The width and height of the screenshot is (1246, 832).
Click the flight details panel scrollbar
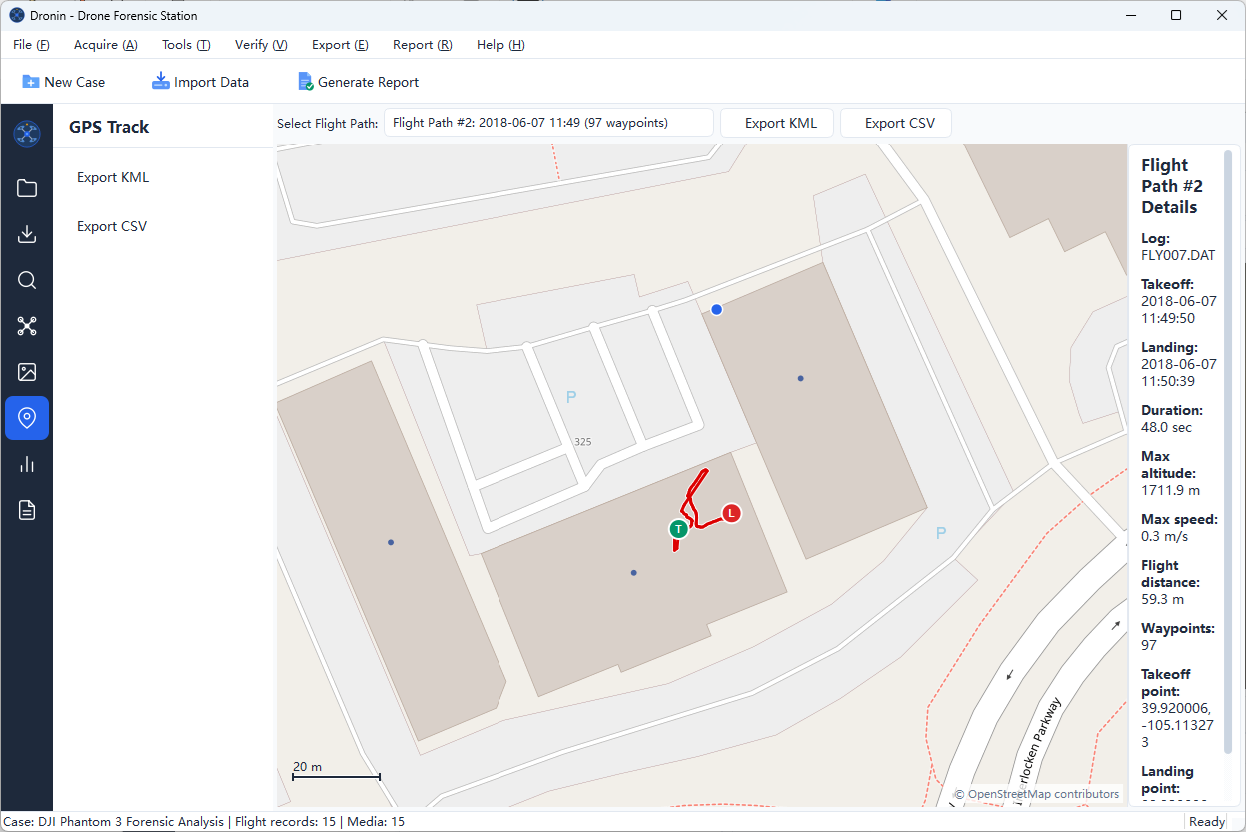[1228, 450]
